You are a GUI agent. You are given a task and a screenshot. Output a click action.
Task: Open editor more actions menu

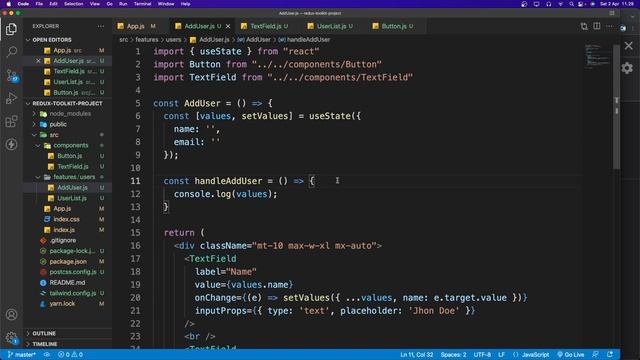coord(609,26)
